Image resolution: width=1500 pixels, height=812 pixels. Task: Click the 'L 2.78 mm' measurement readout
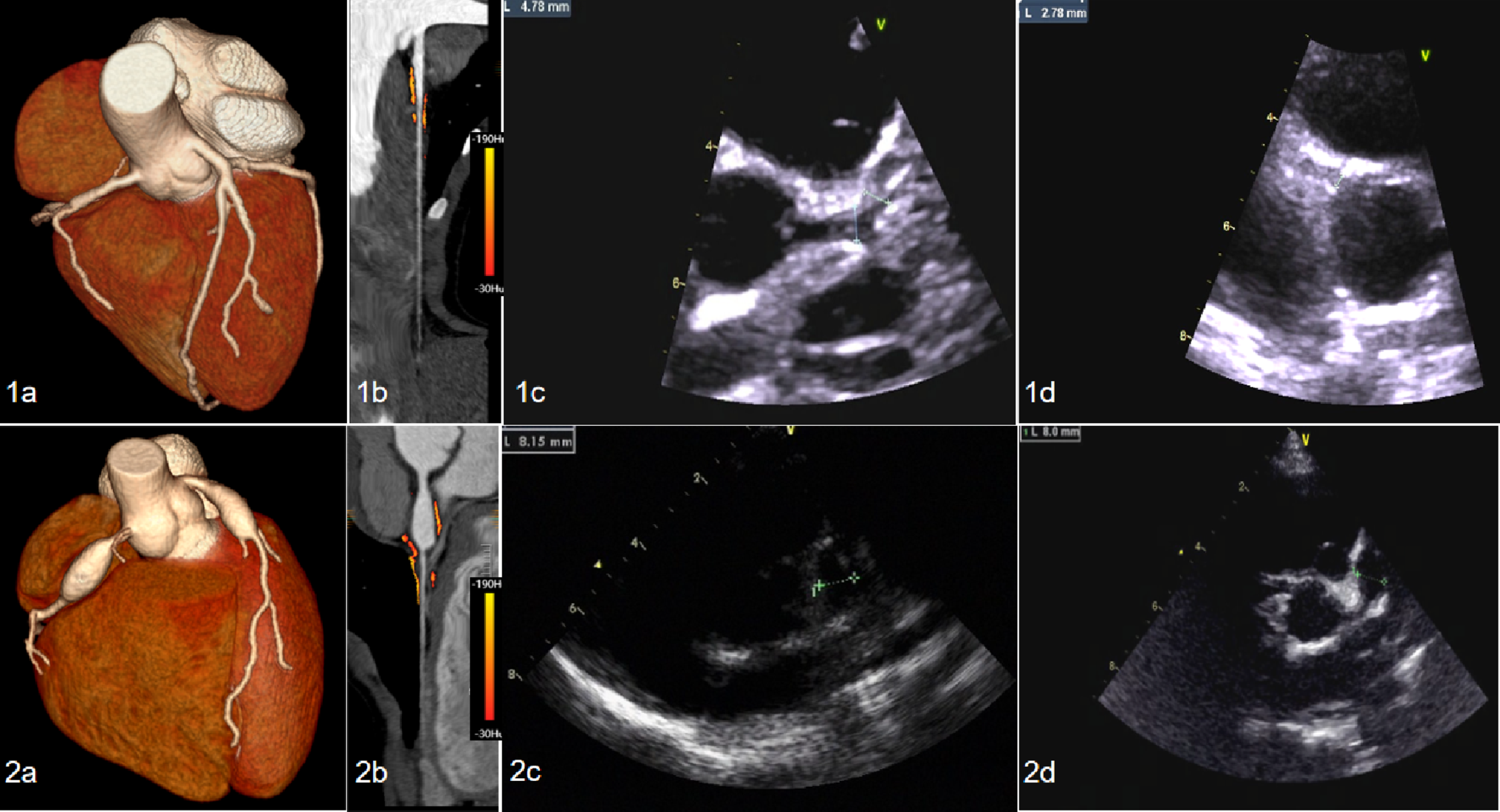pyautogui.click(x=1053, y=13)
